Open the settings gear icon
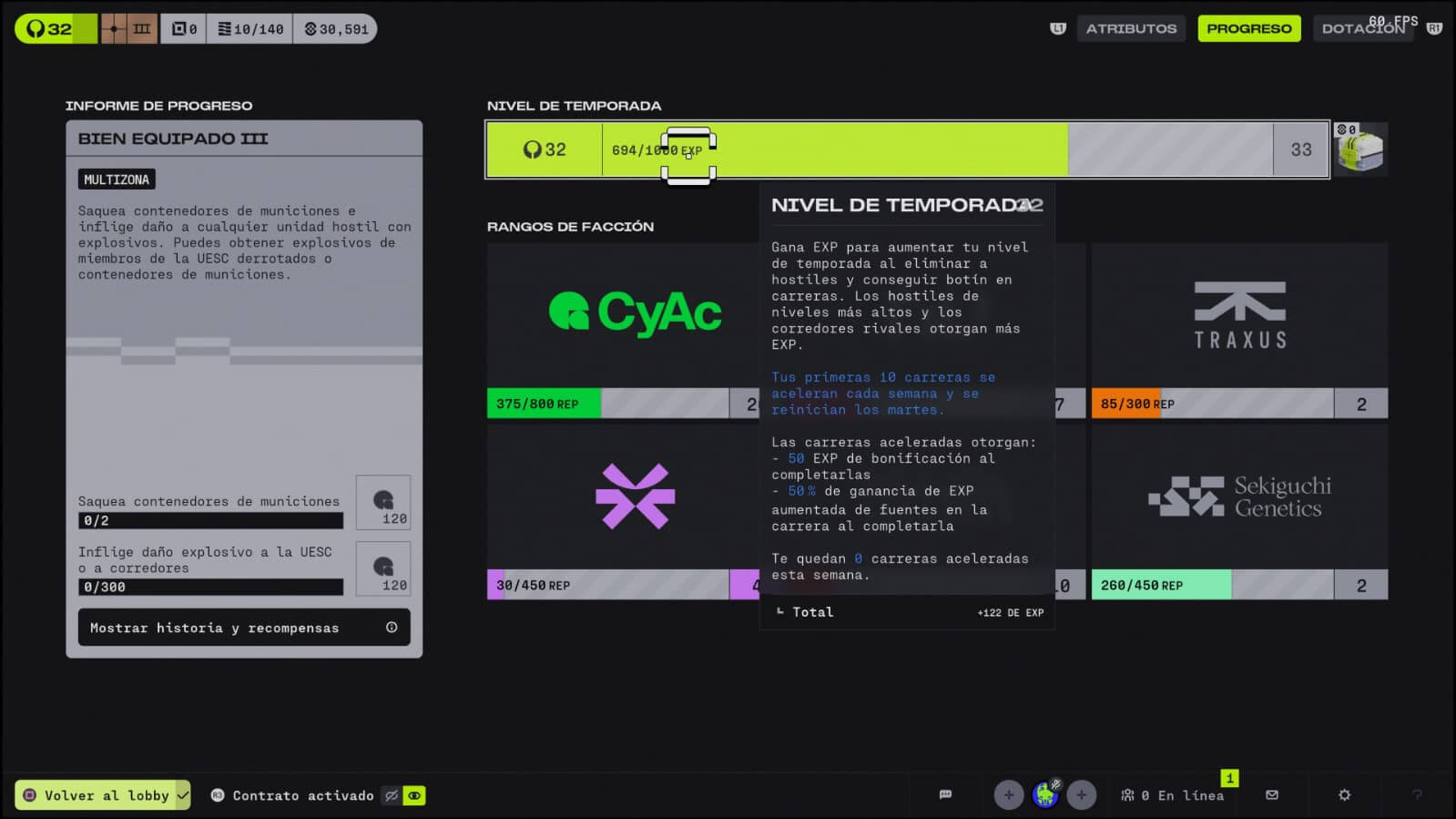Screen dimensions: 1456x819 tap(1344, 794)
